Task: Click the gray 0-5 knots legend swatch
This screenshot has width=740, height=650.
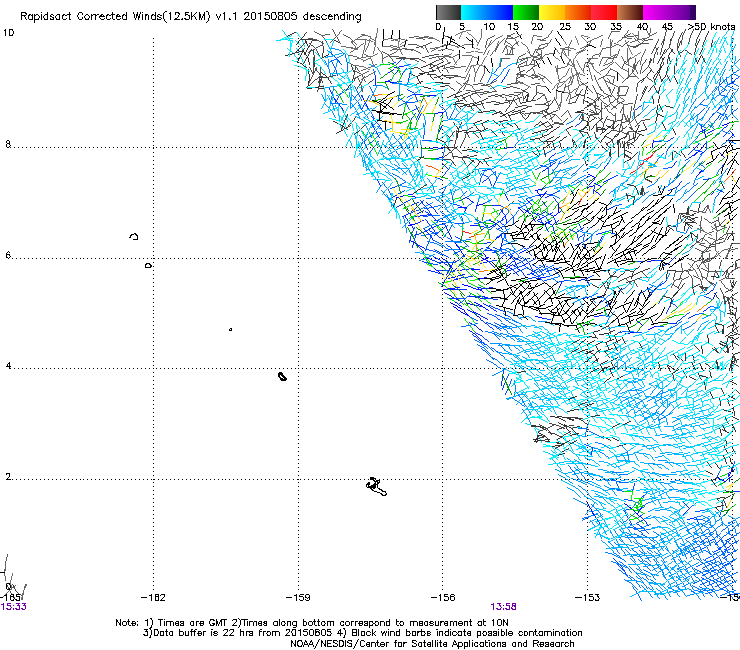Action: [x=448, y=12]
